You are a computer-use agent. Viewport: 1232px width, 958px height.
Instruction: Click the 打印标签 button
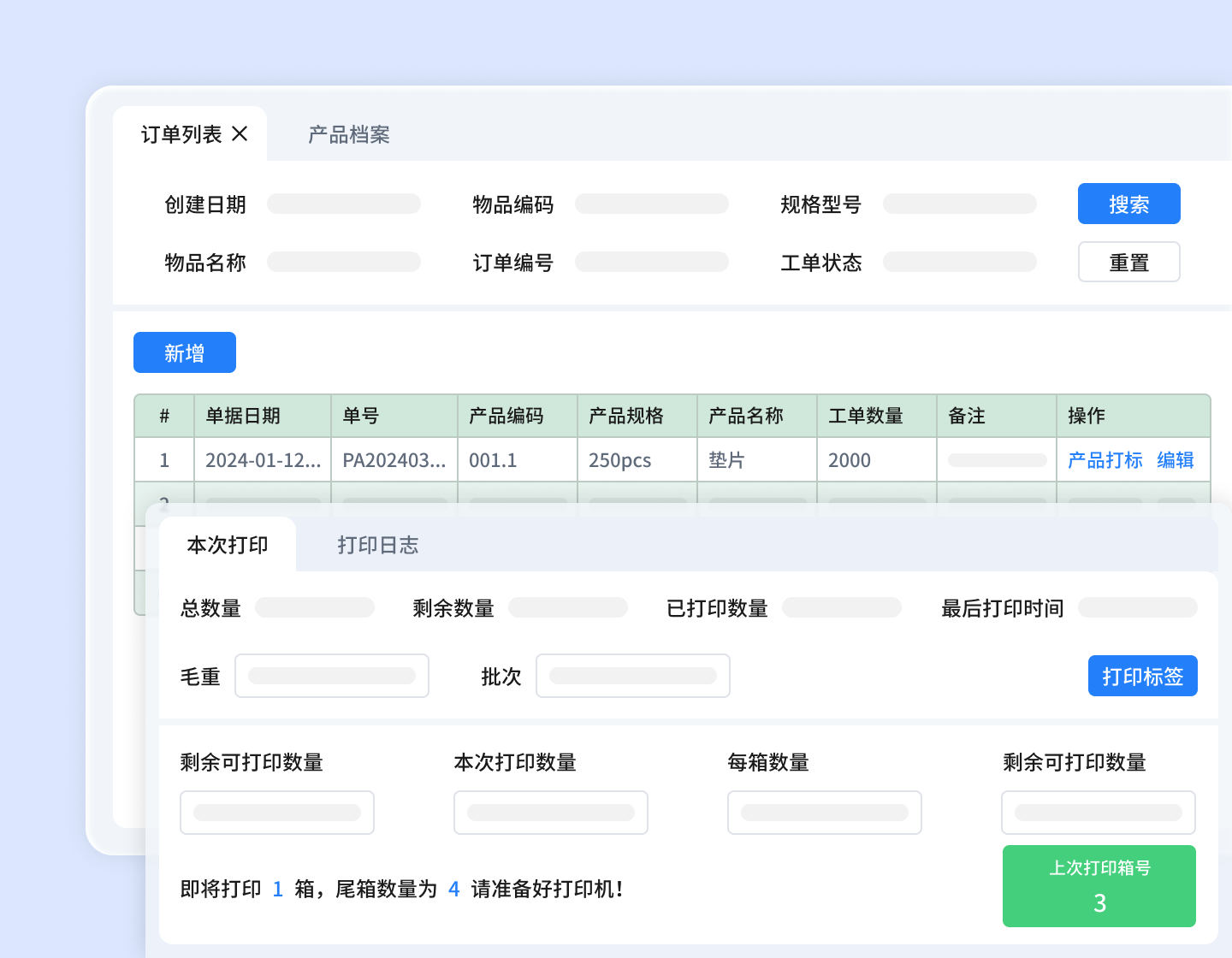[x=1143, y=676]
